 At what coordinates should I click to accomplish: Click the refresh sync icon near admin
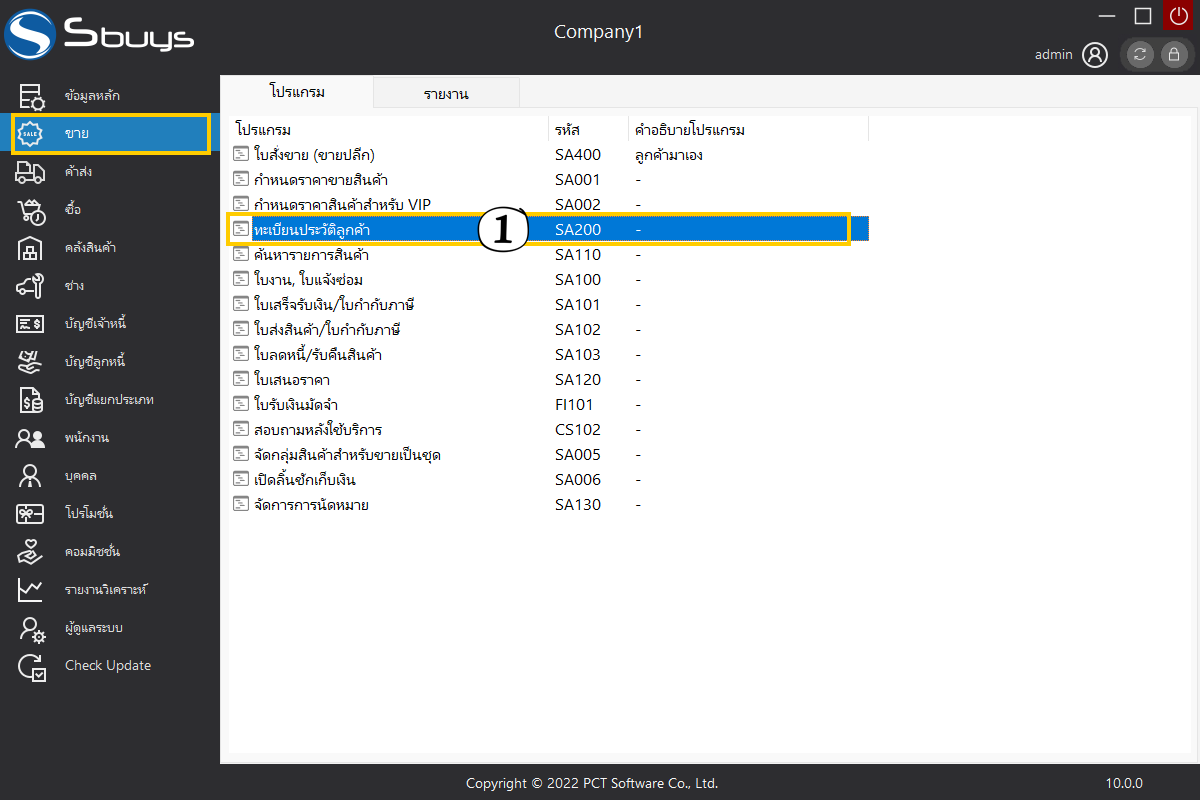[1140, 55]
